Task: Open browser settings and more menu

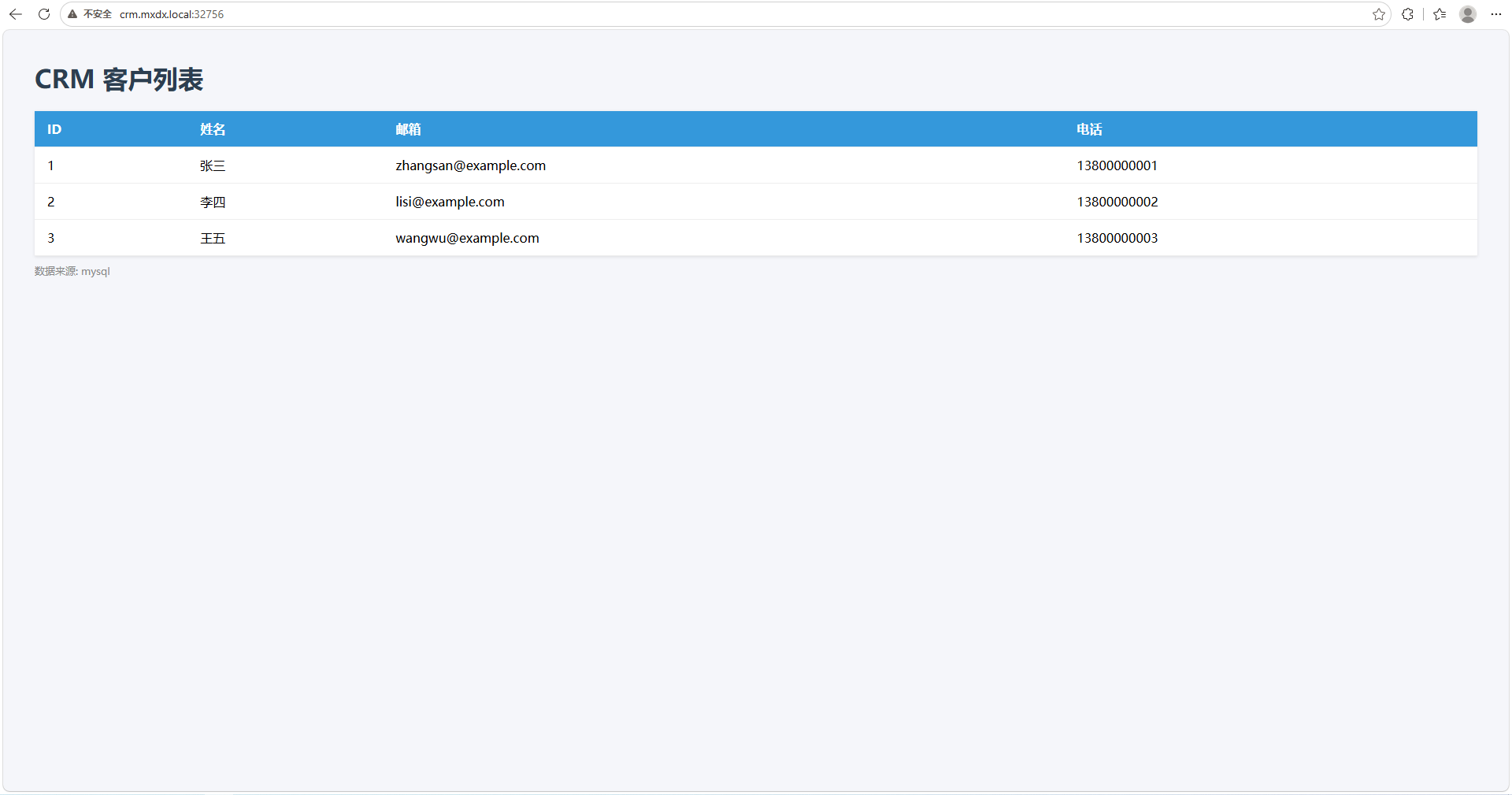Action: (1496, 14)
